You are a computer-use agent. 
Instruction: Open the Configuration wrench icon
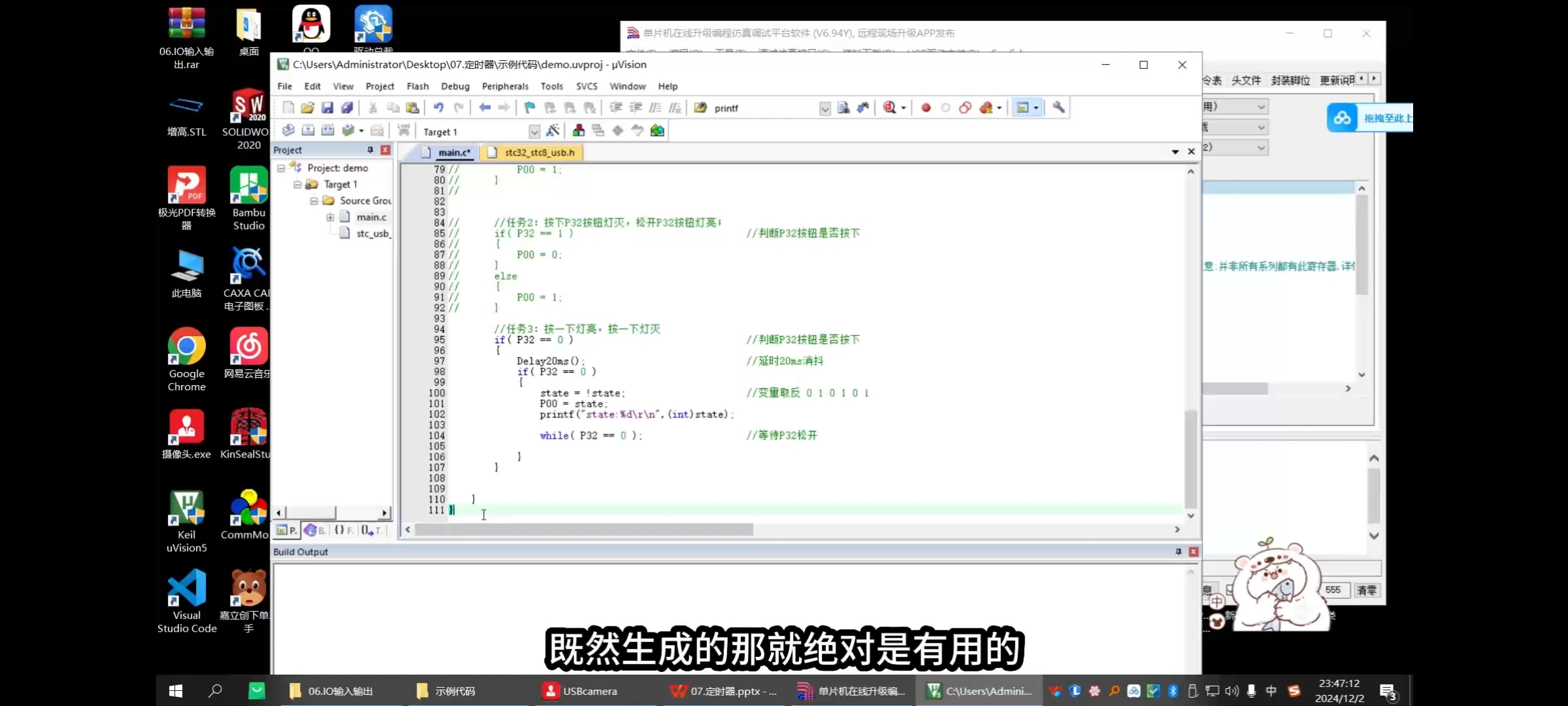[x=1058, y=108]
